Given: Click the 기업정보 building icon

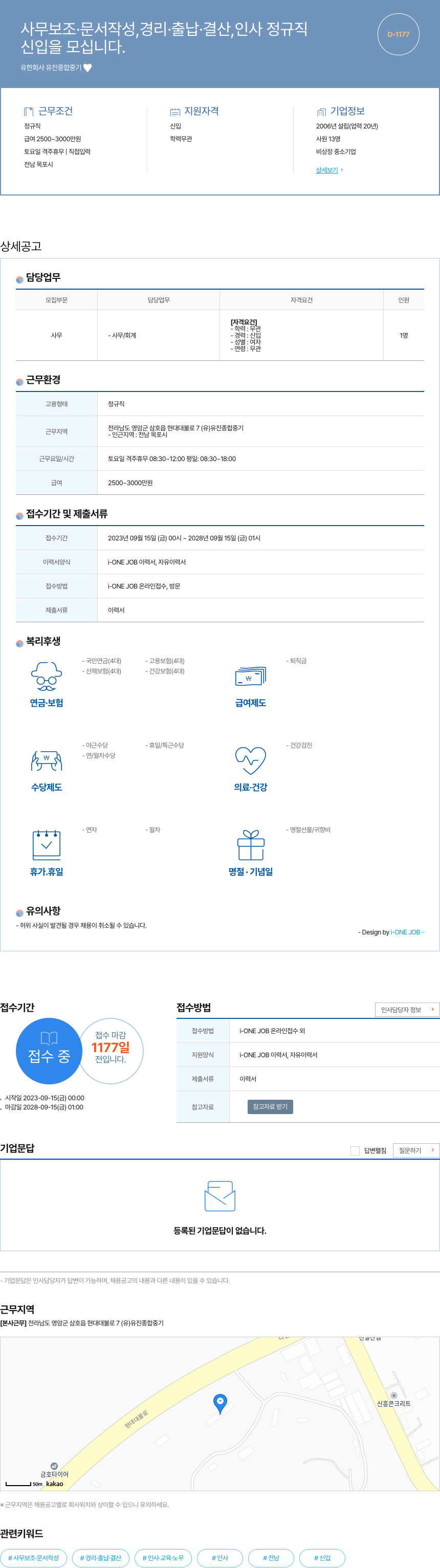Looking at the screenshot, I should coord(321,112).
